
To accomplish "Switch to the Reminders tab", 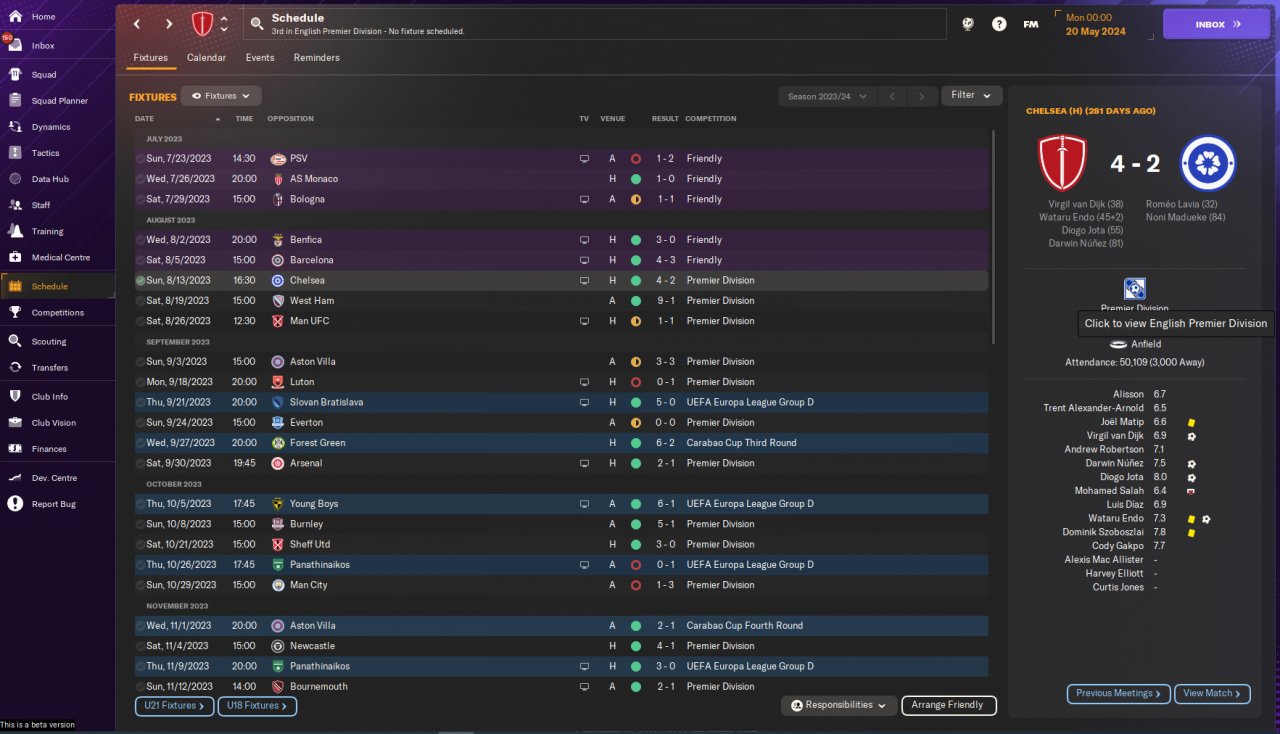I will 316,58.
